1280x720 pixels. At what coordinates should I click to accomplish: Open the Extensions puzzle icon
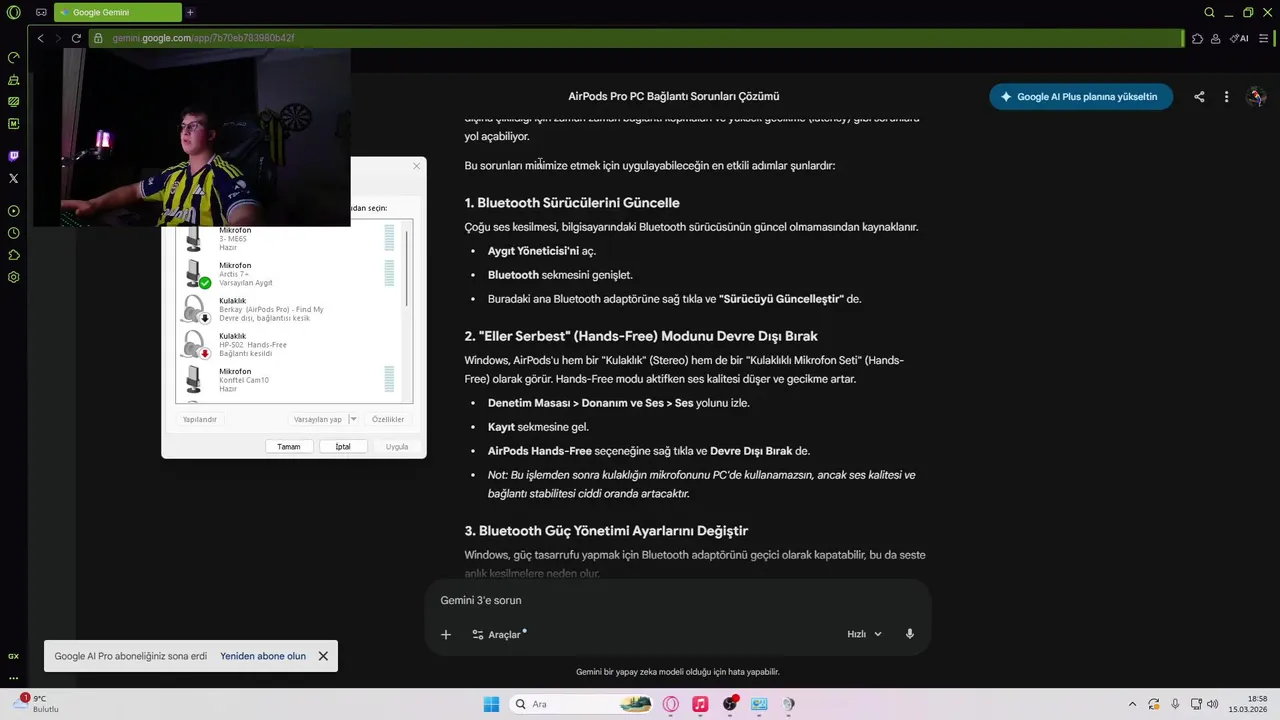click(1197, 38)
